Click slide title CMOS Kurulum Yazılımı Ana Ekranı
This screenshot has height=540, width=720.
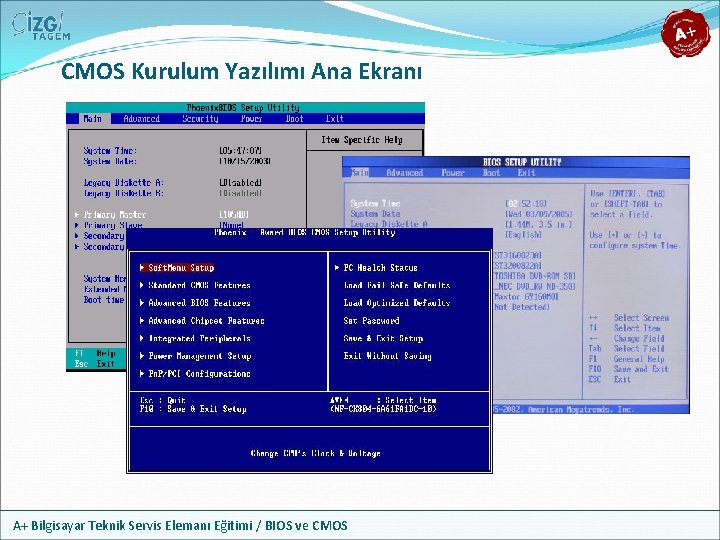[x=241, y=72]
